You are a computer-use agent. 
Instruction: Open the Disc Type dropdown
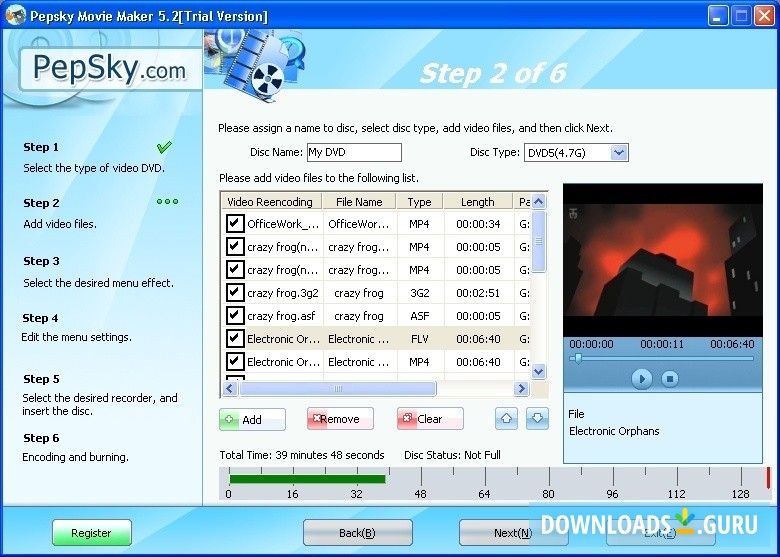pos(618,152)
